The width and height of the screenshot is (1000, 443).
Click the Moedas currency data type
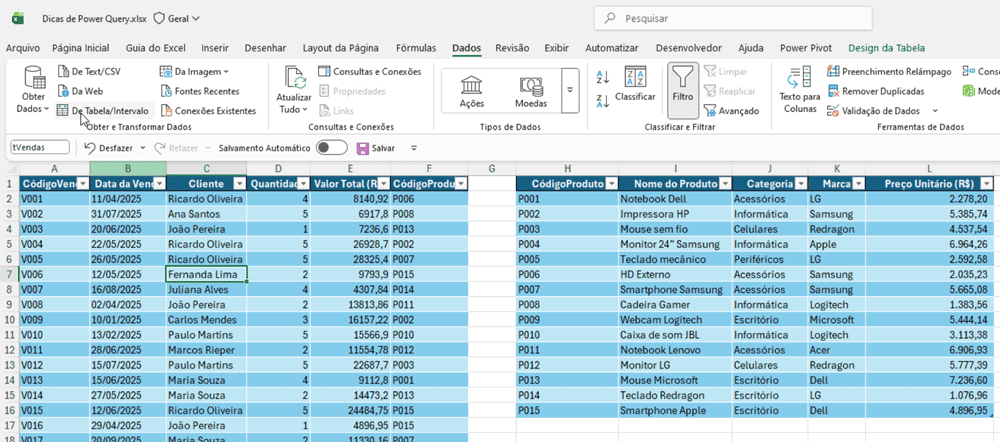click(x=530, y=88)
